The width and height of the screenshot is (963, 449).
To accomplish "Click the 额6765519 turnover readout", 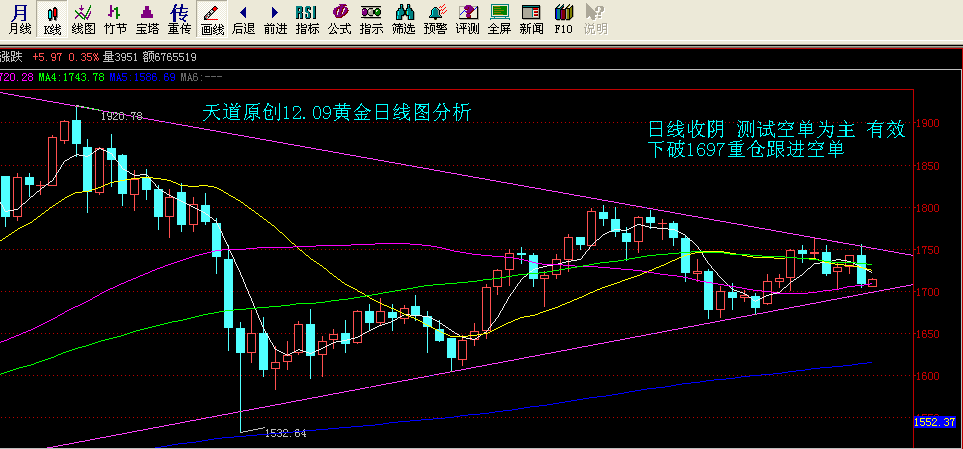I will 170,57.
